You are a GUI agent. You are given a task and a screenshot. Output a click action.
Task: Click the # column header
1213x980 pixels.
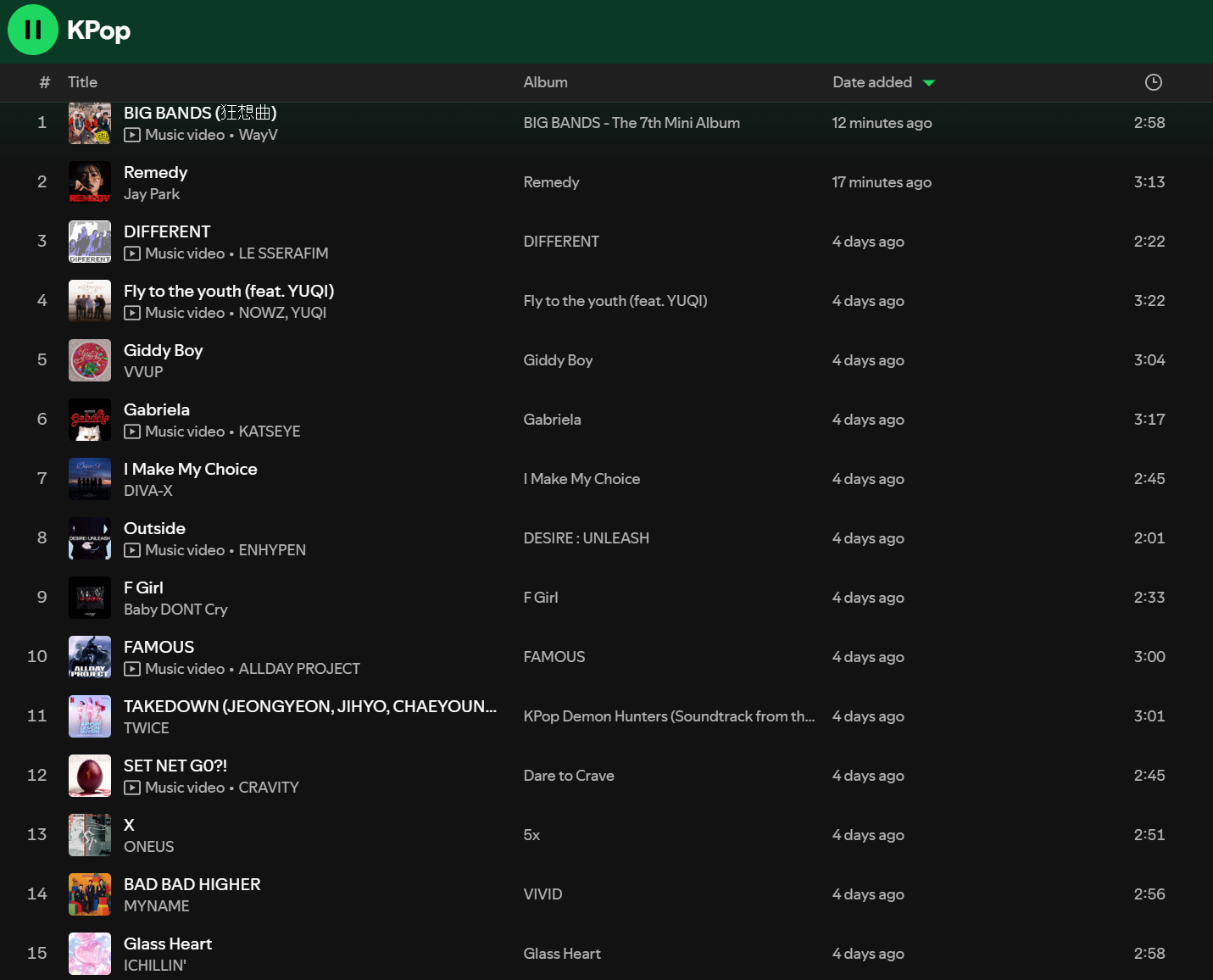pyautogui.click(x=45, y=82)
